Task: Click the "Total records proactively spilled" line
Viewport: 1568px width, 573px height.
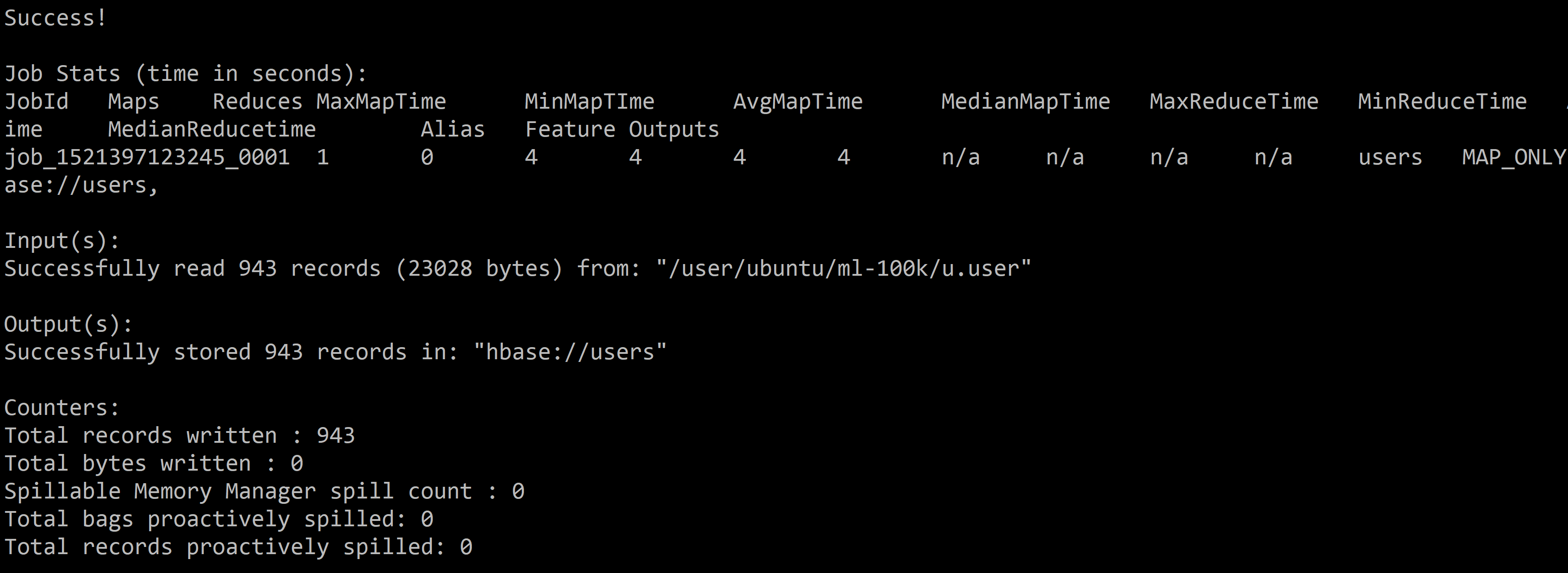Action: point(238,547)
